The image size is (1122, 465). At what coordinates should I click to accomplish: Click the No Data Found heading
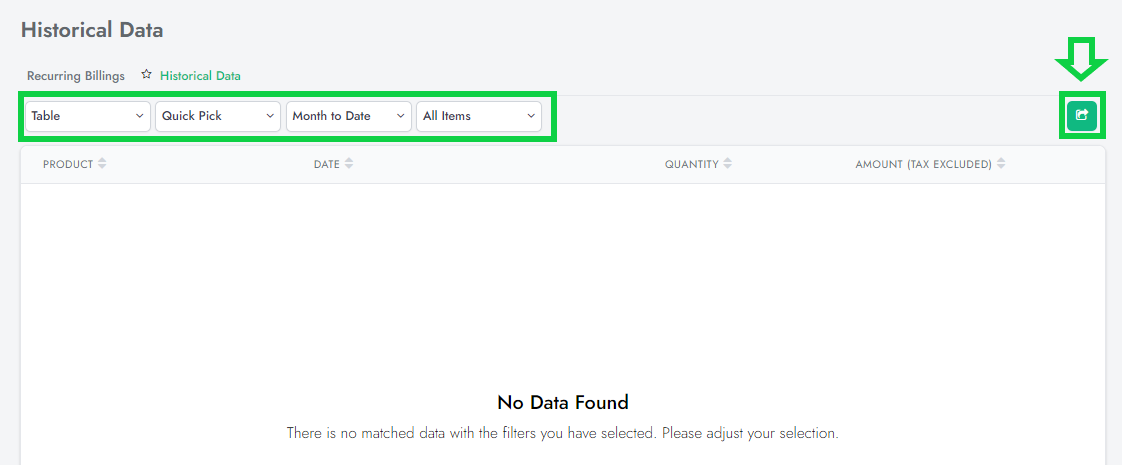pos(562,403)
